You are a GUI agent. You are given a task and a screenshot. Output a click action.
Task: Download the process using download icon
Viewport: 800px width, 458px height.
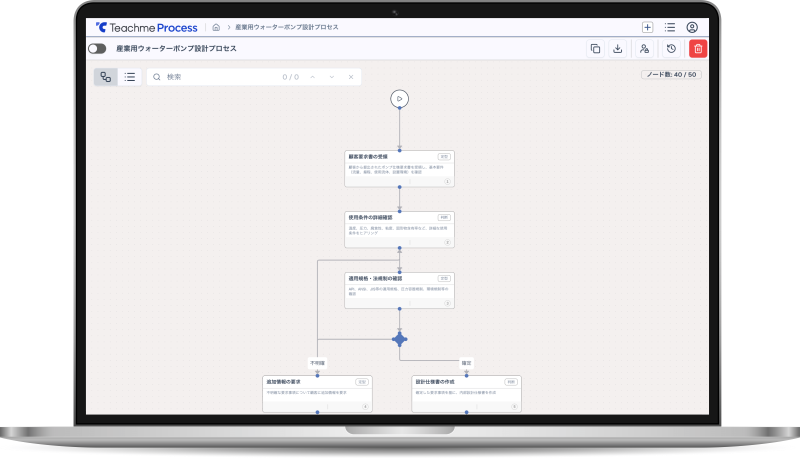tap(618, 48)
